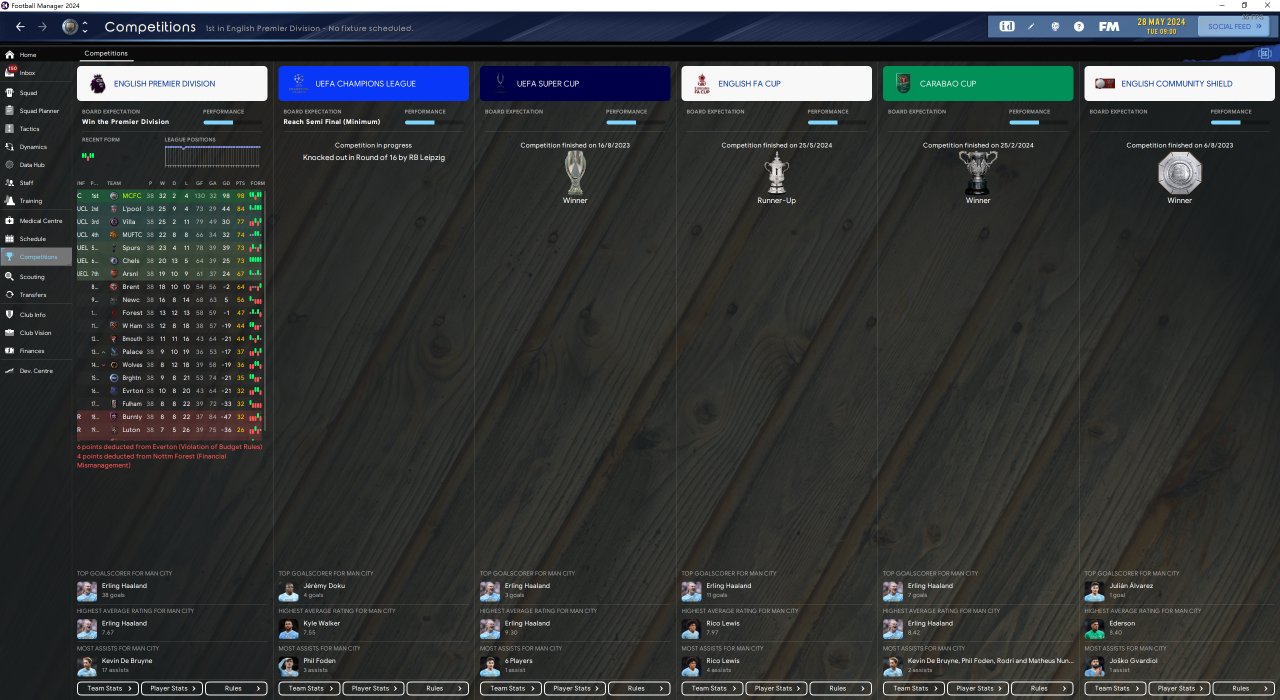Image resolution: width=1280 pixels, height=700 pixels.
Task: Open Transfers in the sidebar
Action: [36, 295]
